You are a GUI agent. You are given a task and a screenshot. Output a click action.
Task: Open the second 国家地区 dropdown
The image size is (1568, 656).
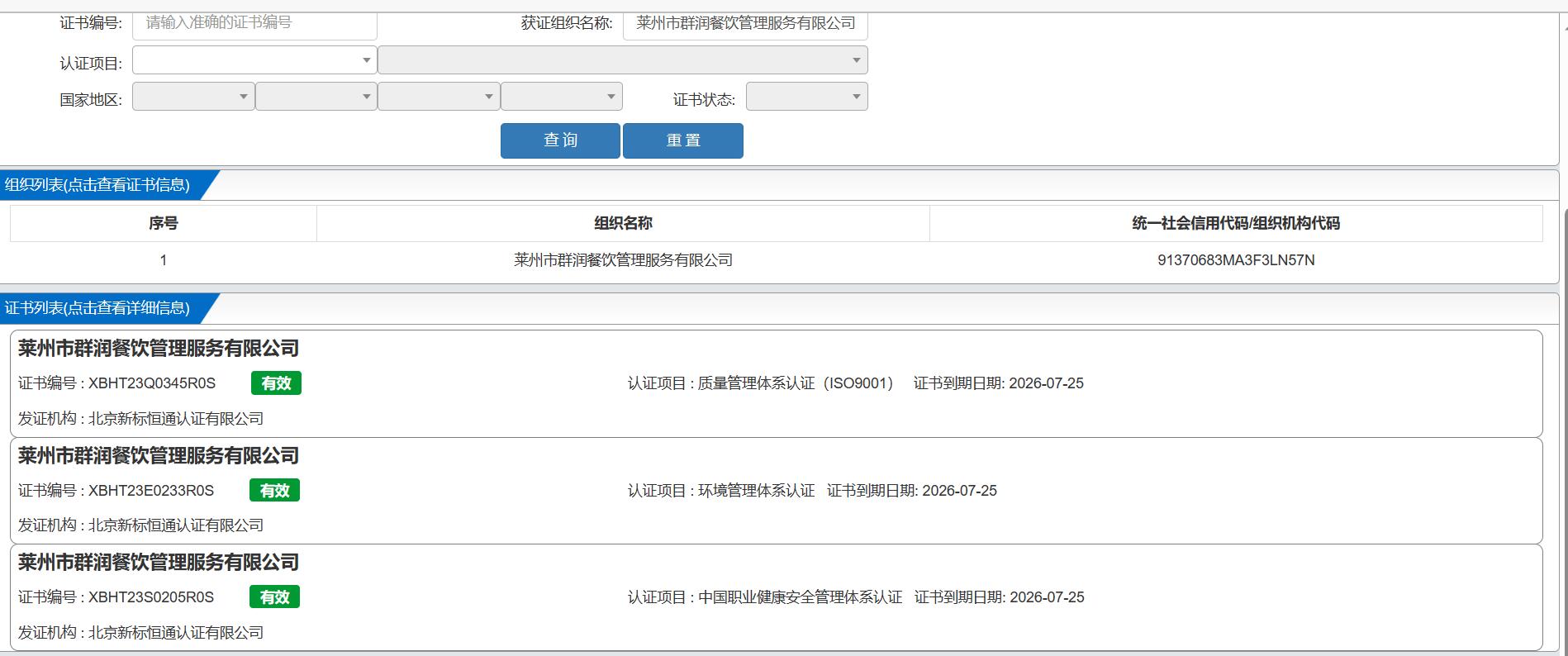coord(316,97)
